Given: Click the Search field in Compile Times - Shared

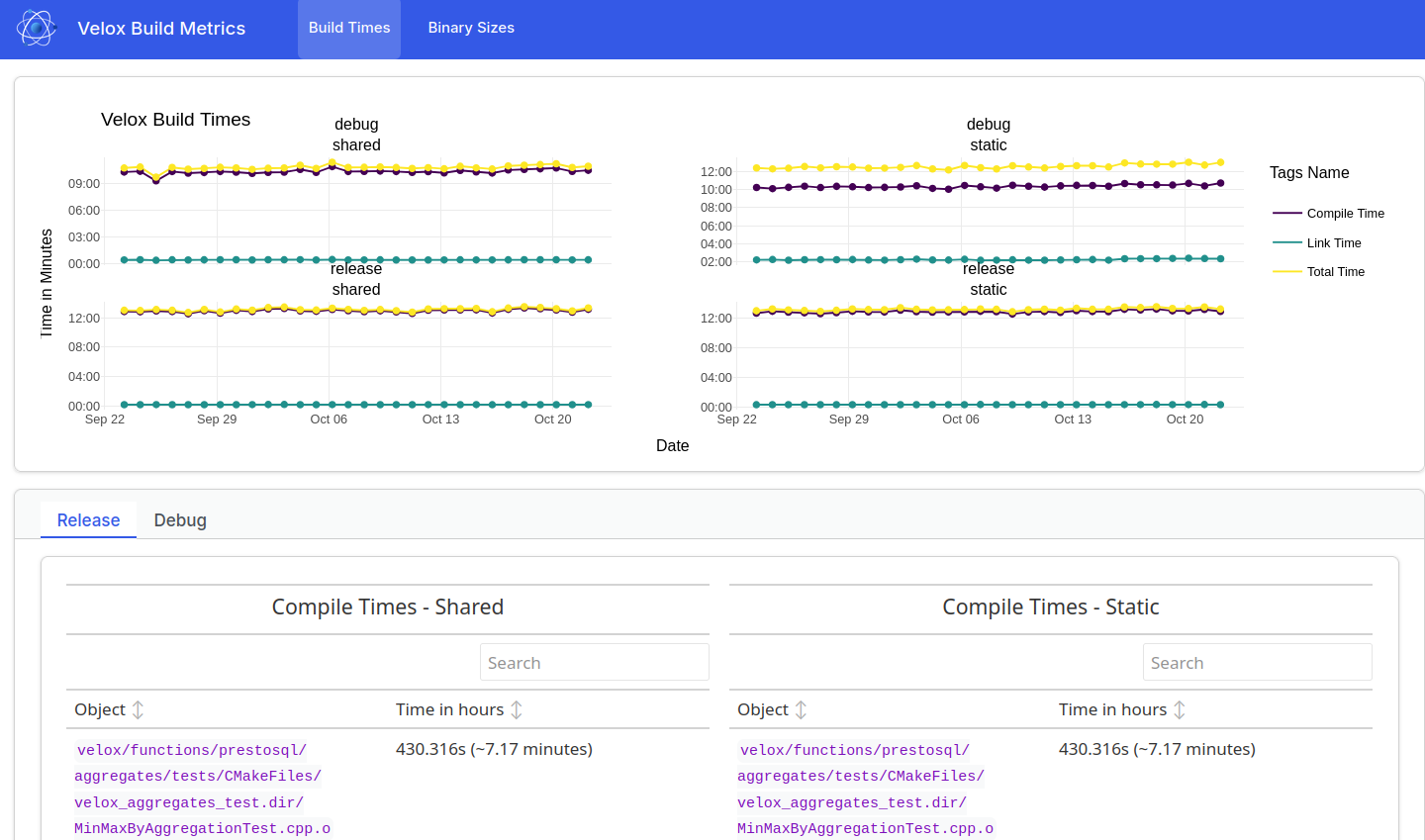Looking at the screenshot, I should (594, 662).
